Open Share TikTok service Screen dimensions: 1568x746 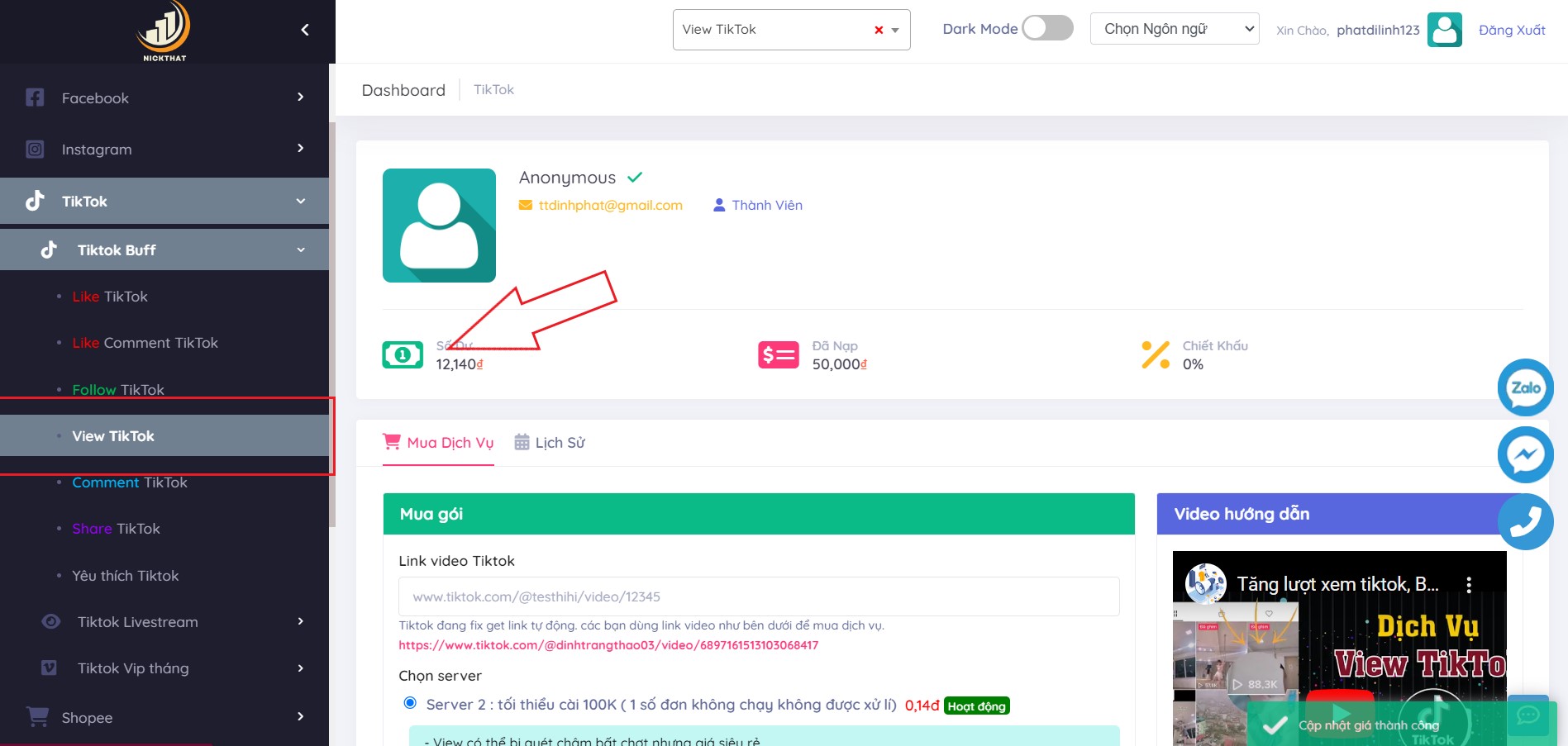[x=116, y=529]
